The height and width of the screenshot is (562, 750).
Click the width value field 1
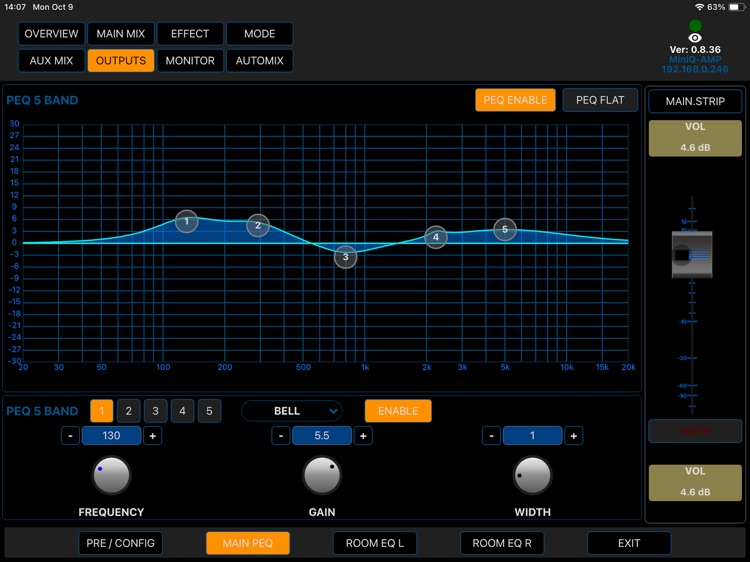532,436
